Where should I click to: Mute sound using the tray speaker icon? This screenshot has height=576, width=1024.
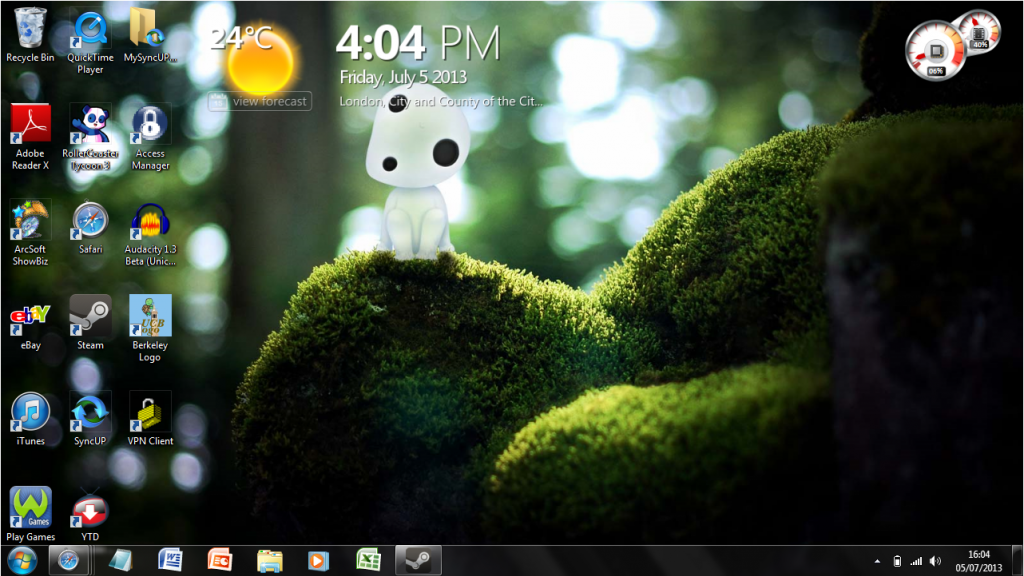(x=937, y=561)
